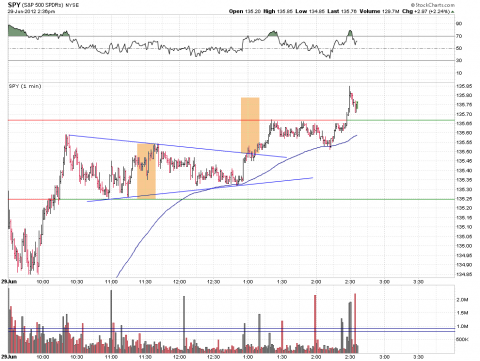Click the High value 135.85
Screen dimensions: 480x361
(285, 11)
